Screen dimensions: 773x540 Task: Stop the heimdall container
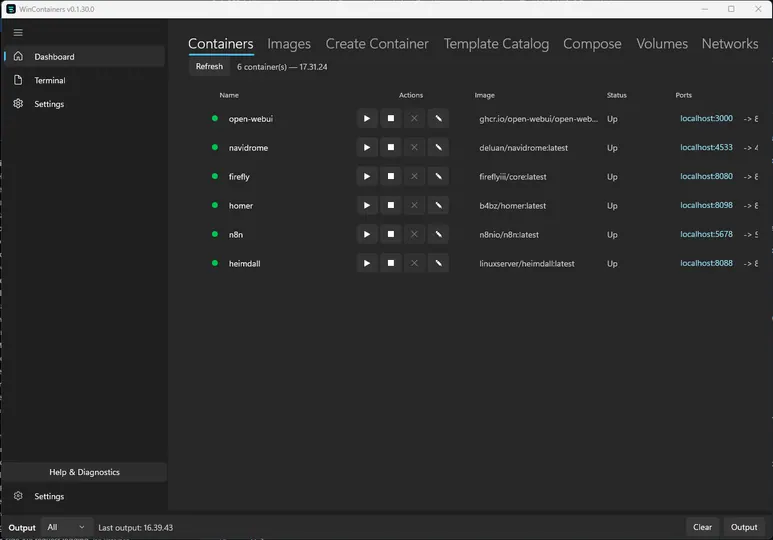[390, 263]
